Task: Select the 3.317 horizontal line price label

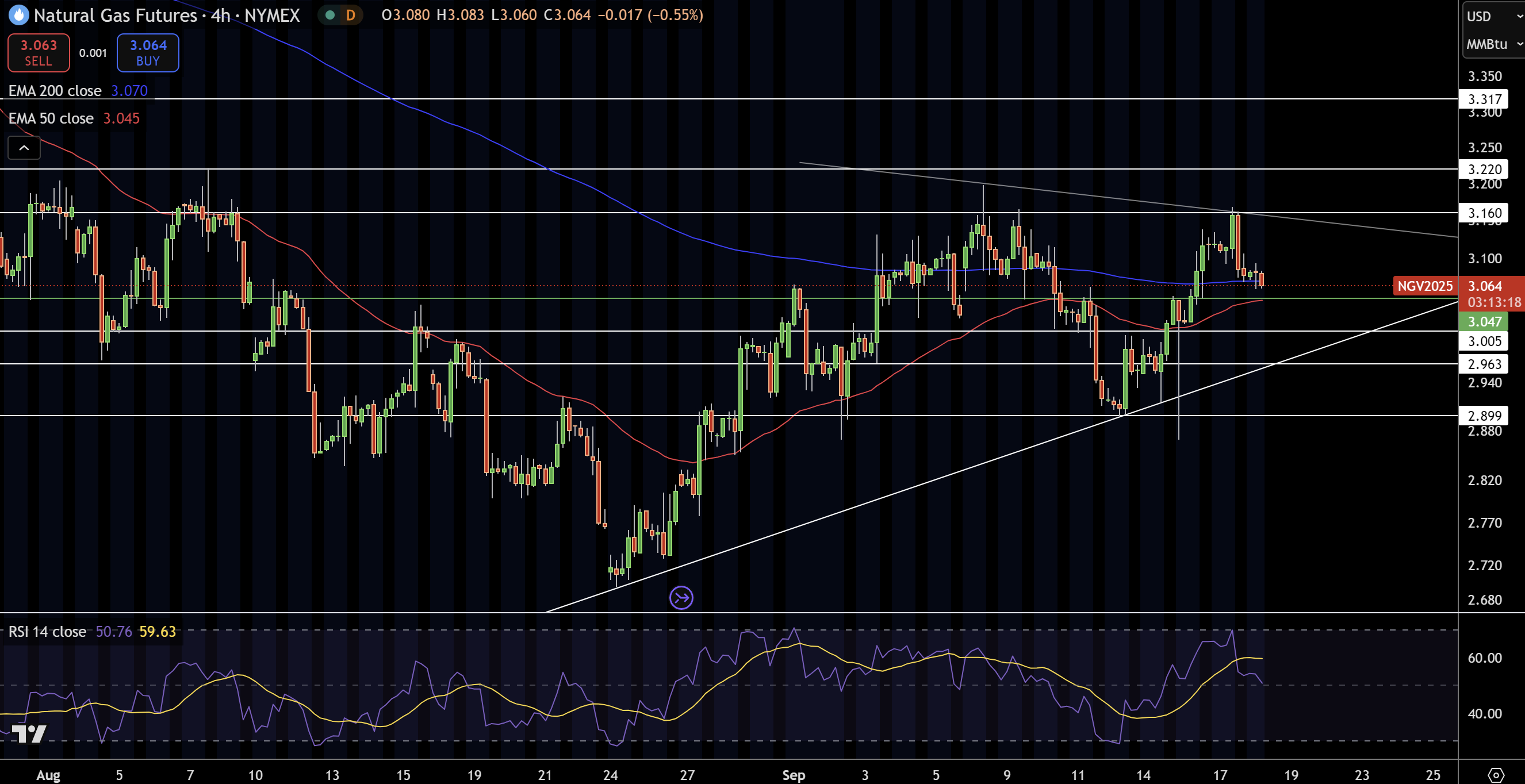Action: click(x=1484, y=99)
